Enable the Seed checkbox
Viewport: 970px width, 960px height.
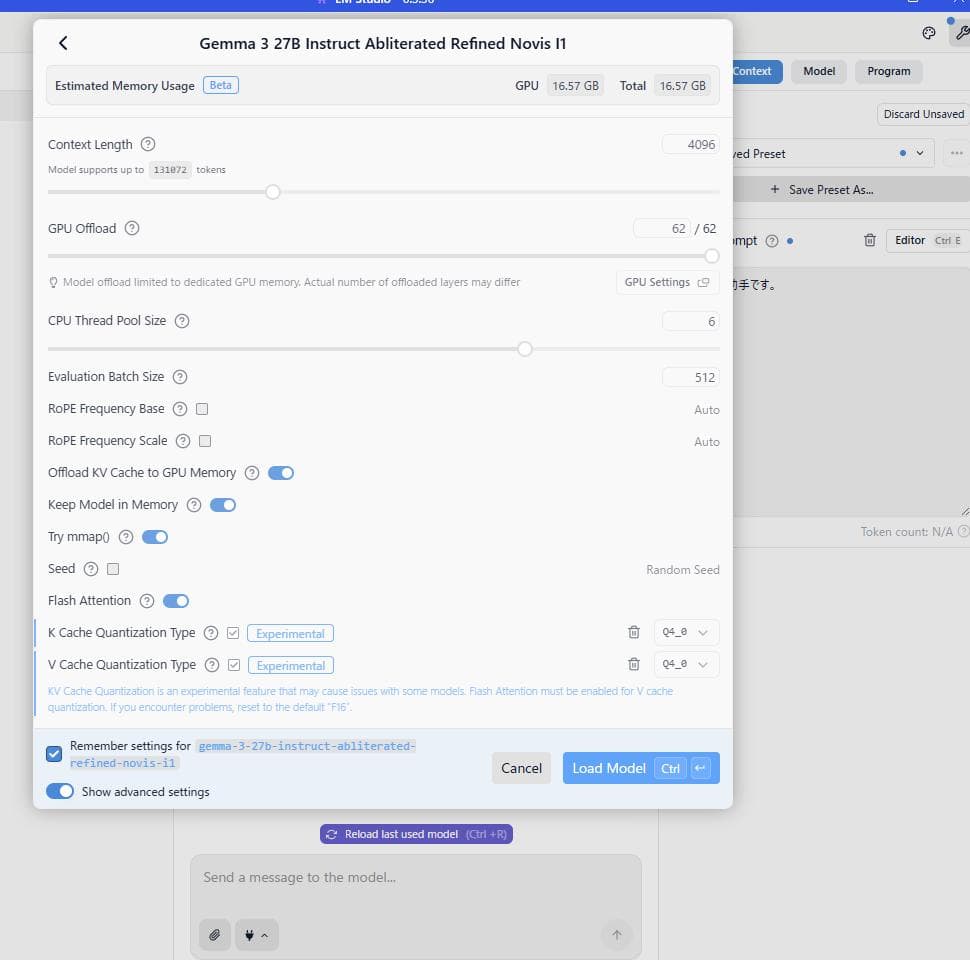tap(113, 569)
